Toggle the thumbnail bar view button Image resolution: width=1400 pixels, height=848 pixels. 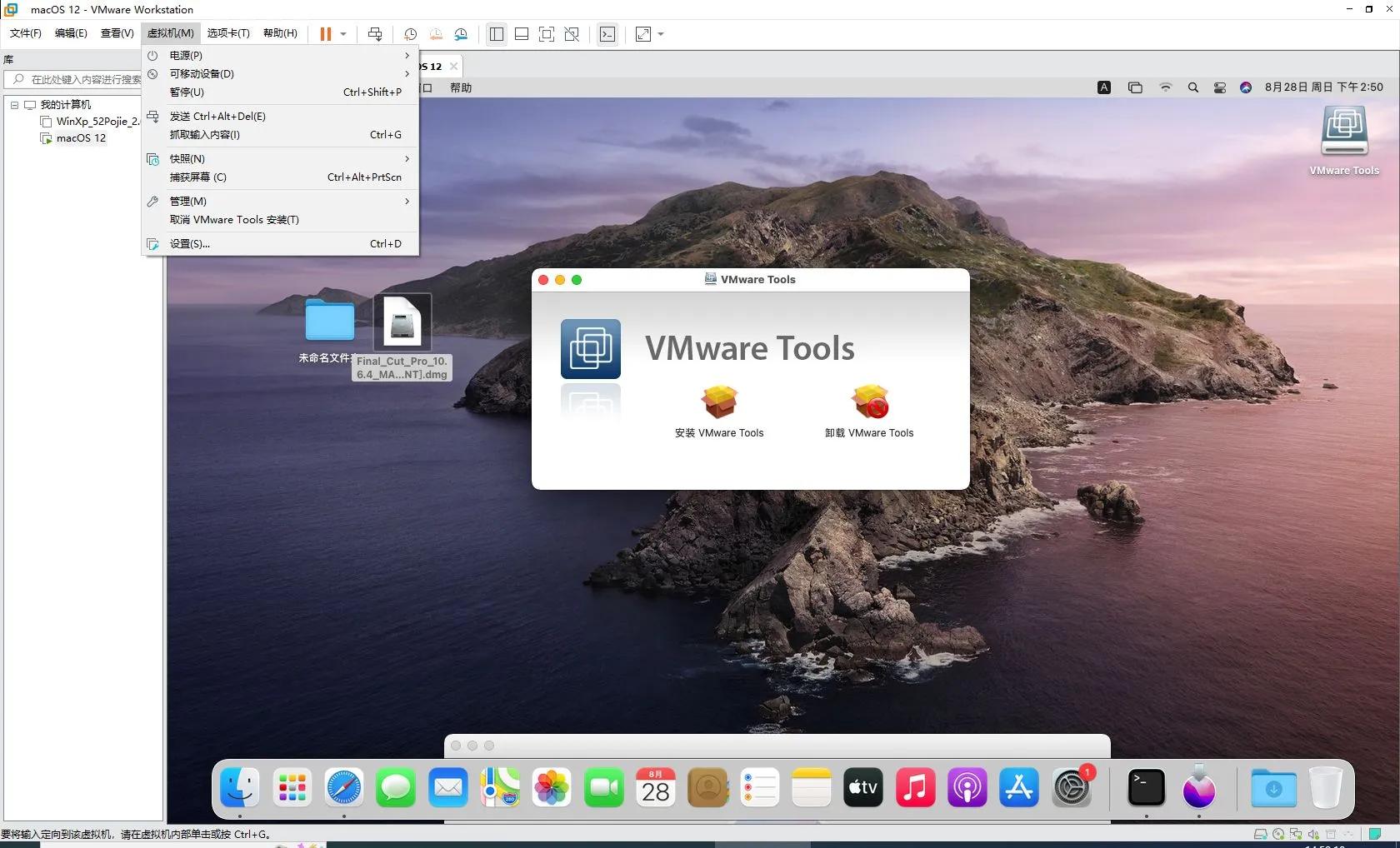tap(522, 34)
